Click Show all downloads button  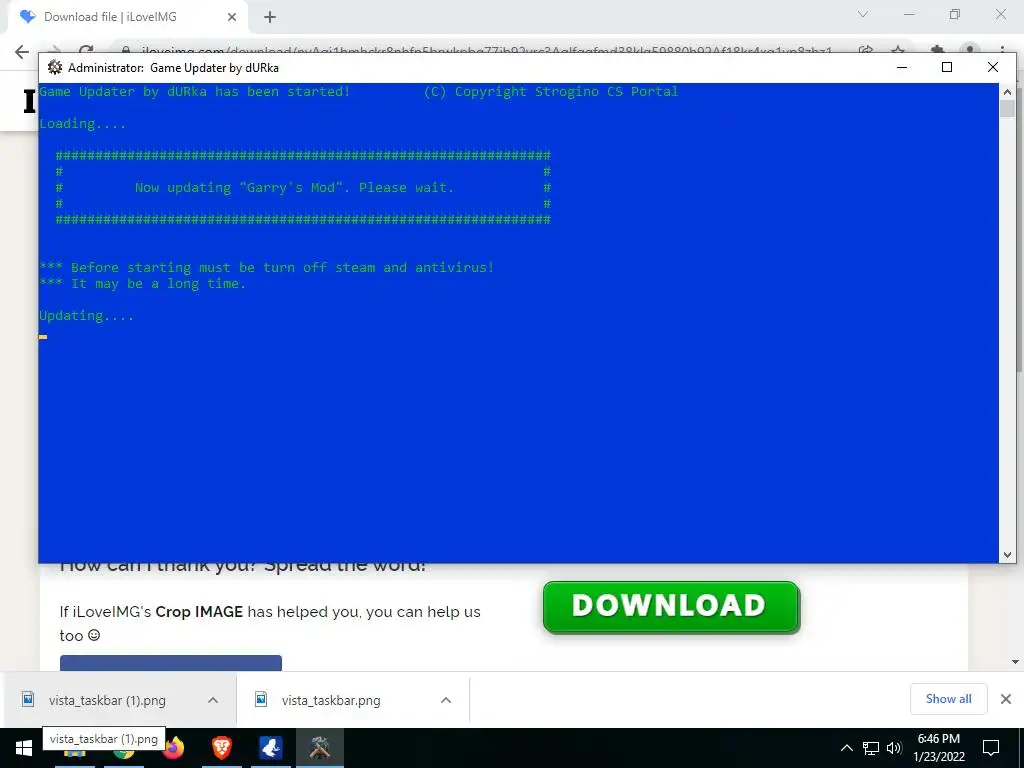(x=948, y=699)
